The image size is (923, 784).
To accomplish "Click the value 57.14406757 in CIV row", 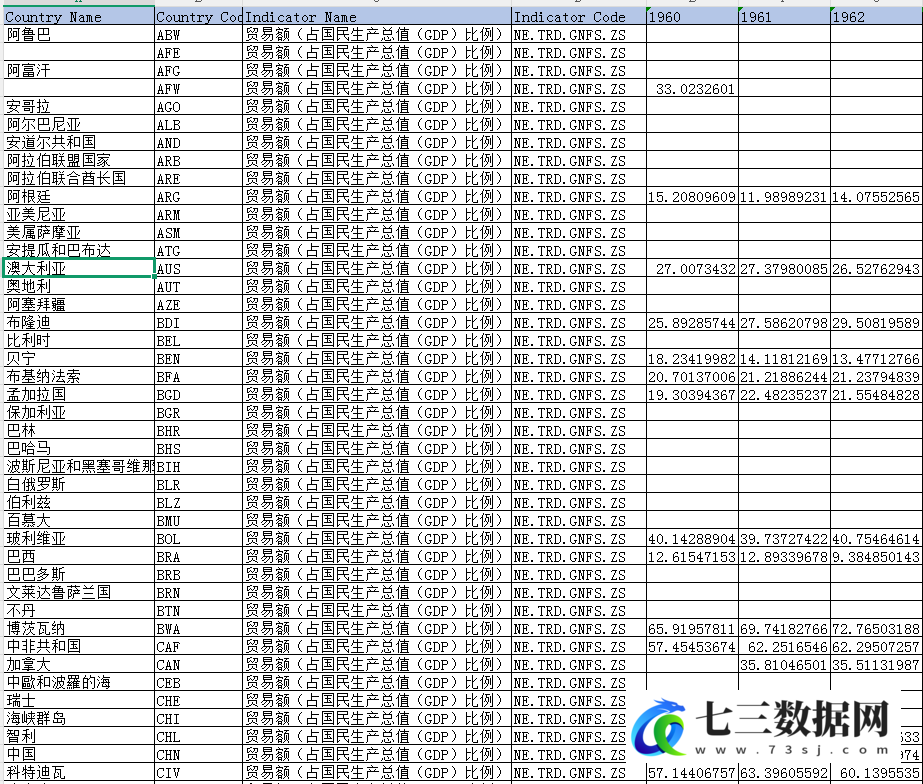I will click(692, 773).
